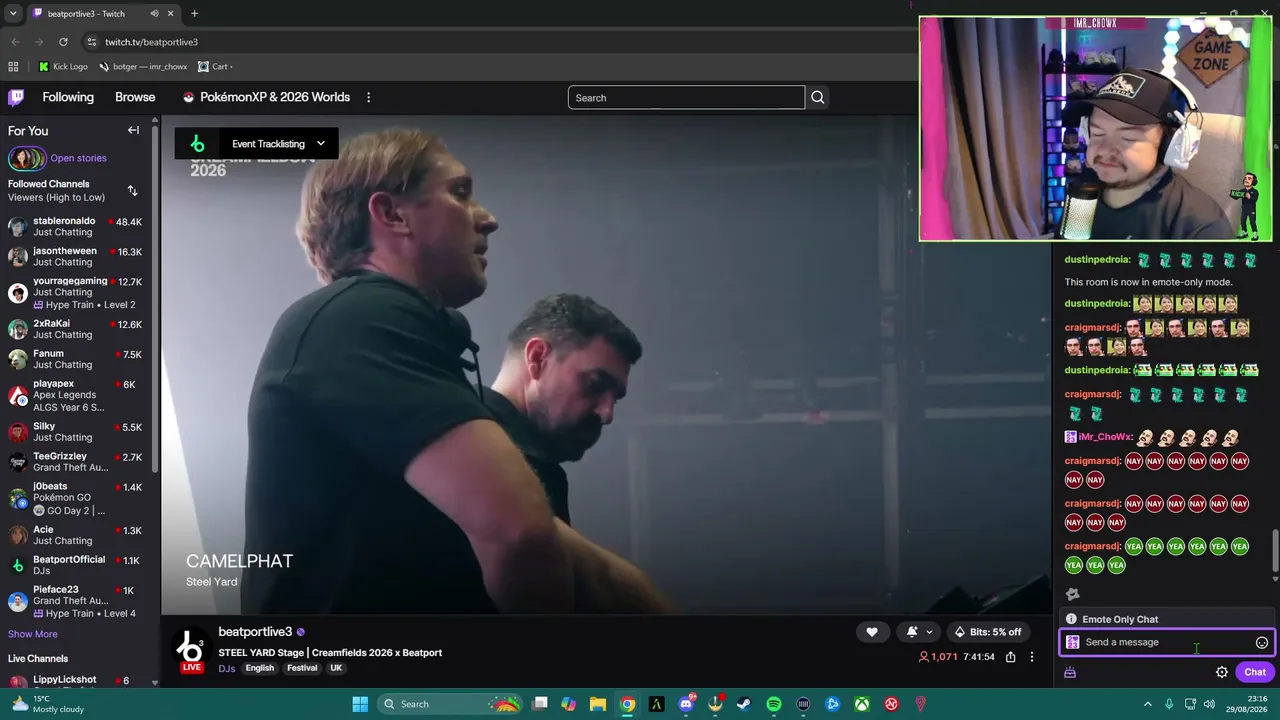This screenshot has height=720, width=1280.
Task: Open the TeeGrizzley channel
Action: (x=76, y=462)
